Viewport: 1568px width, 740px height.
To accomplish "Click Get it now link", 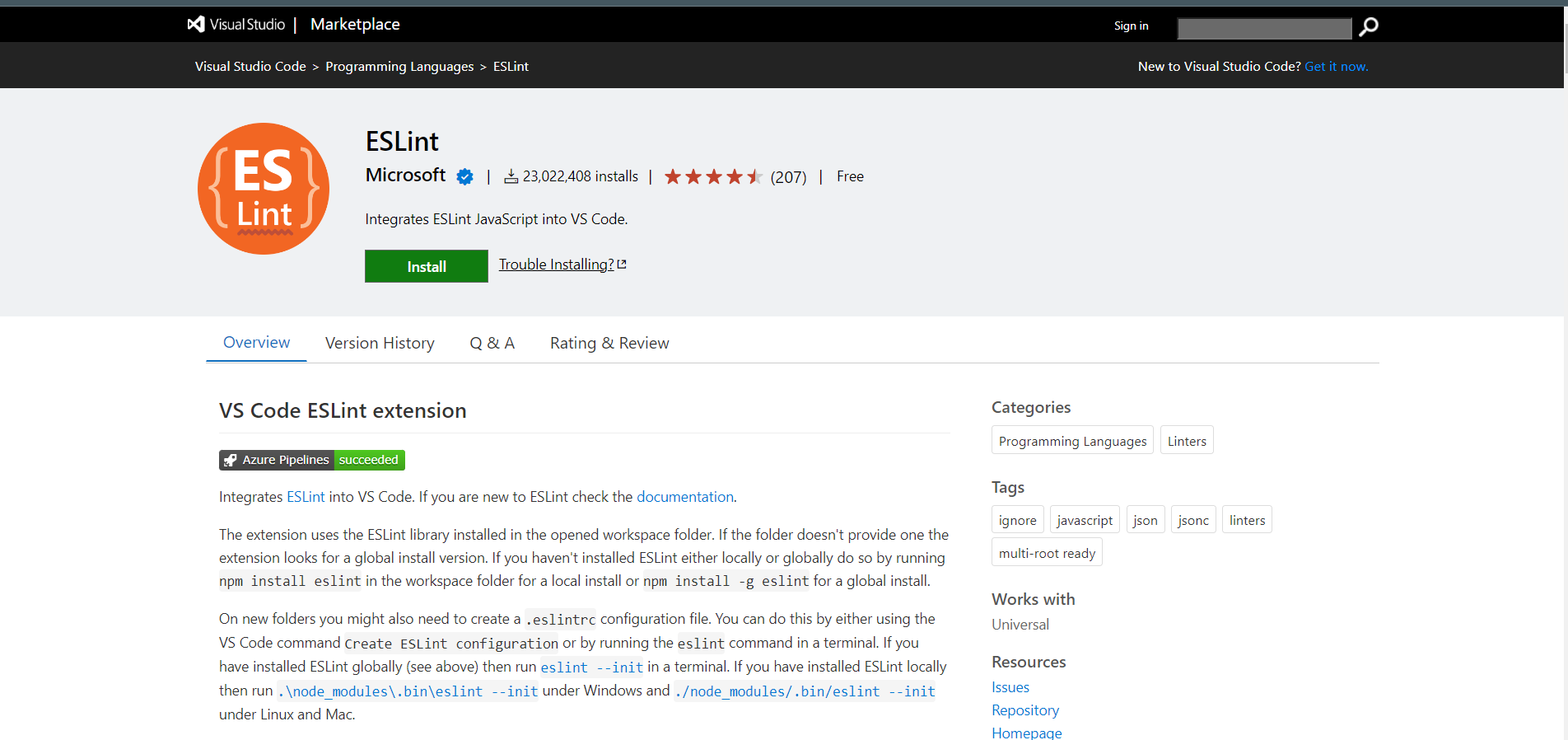I will 1336,67.
